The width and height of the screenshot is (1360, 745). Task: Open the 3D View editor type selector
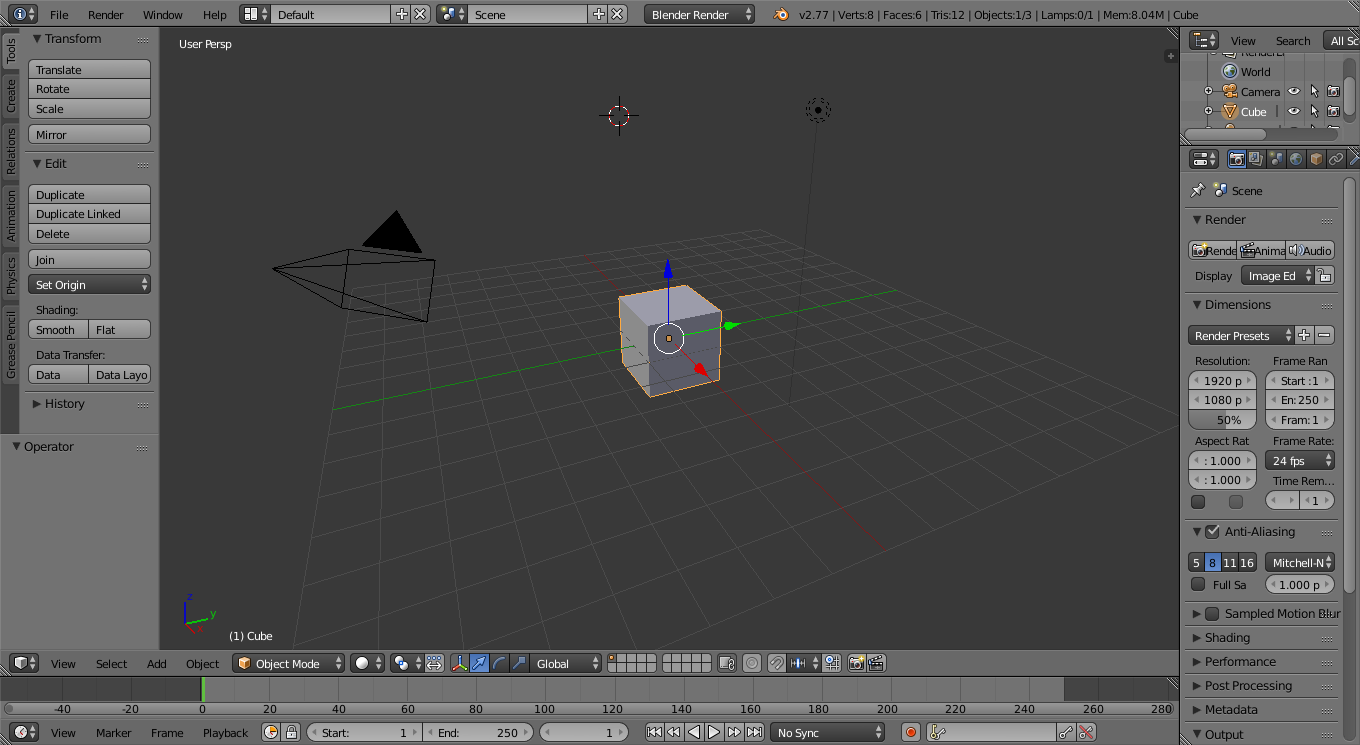click(25, 663)
